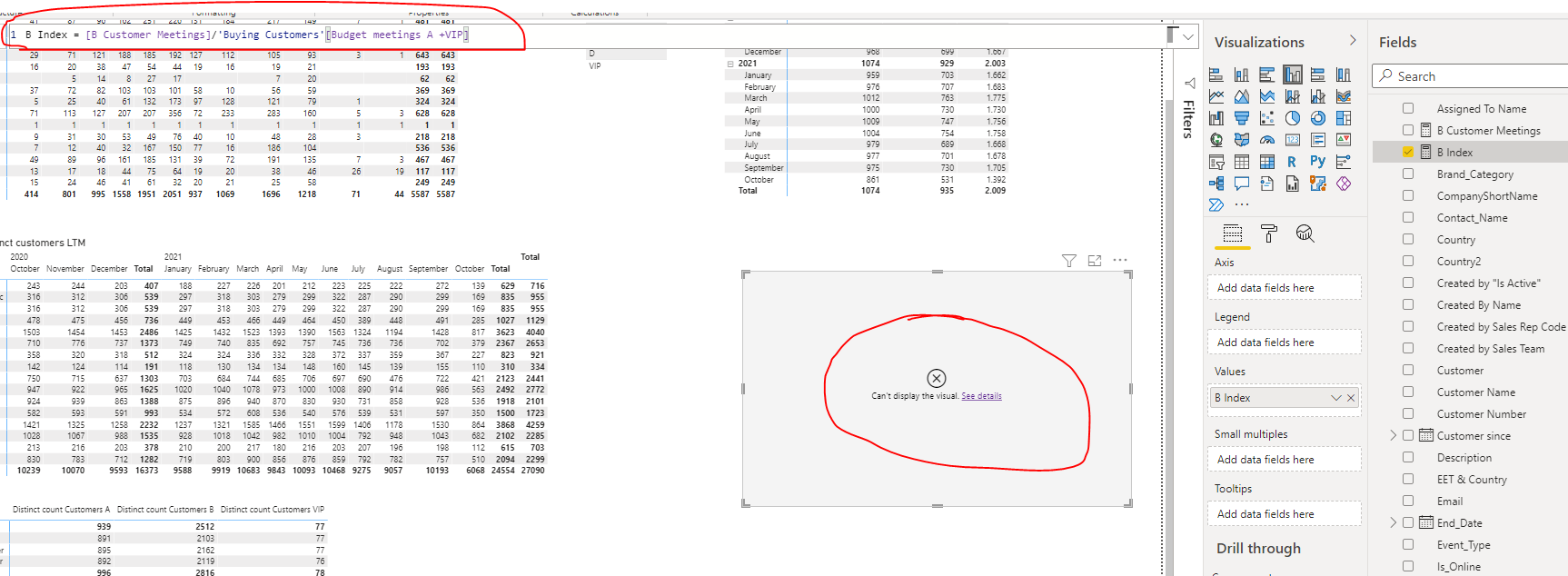Expand the Customer since date hierarchy

(1394, 435)
